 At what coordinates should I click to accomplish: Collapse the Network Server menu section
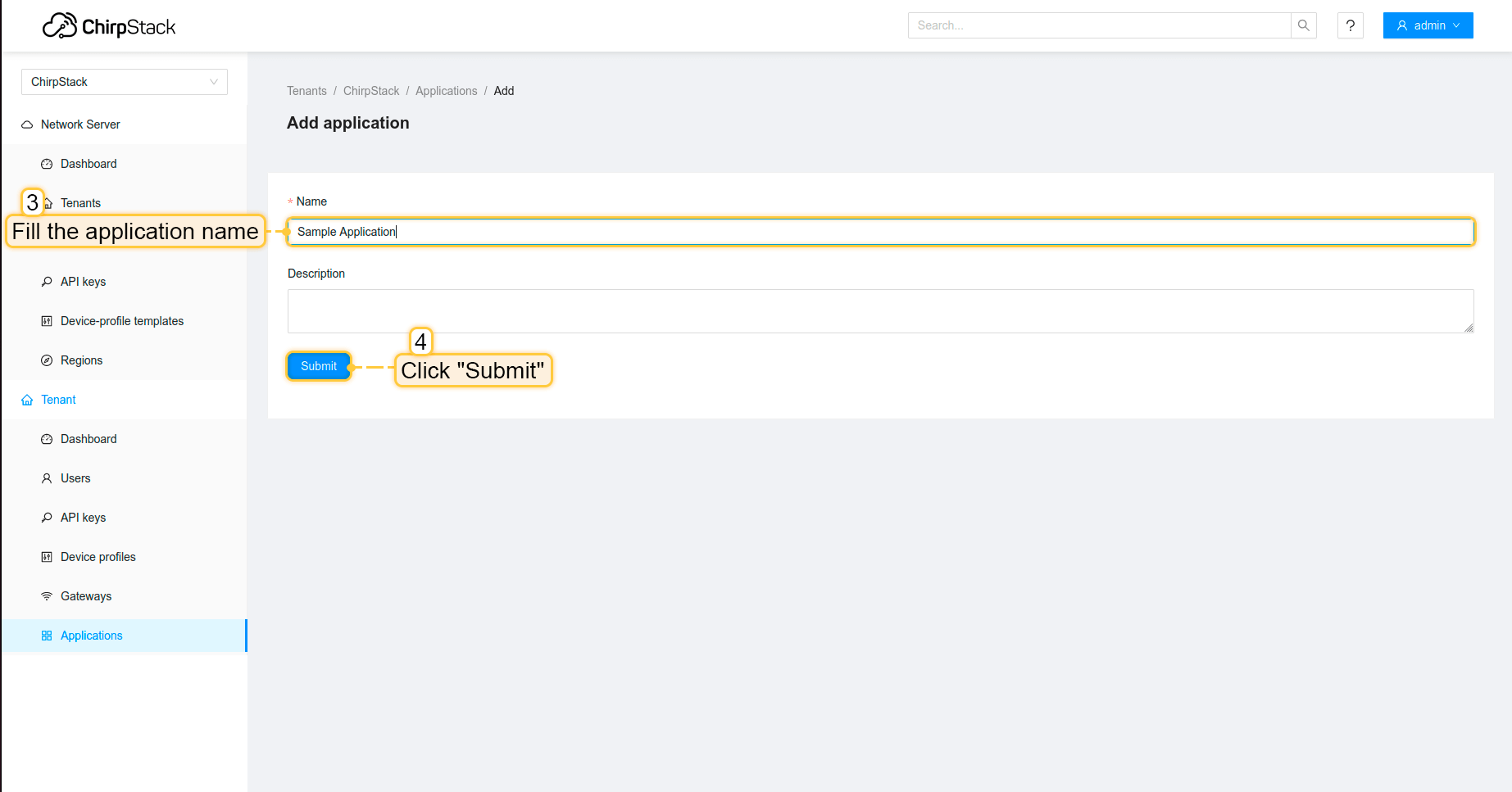coord(80,124)
